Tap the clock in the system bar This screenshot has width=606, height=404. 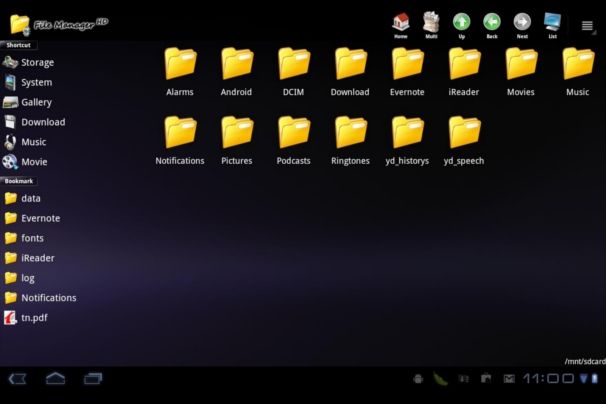(x=548, y=378)
